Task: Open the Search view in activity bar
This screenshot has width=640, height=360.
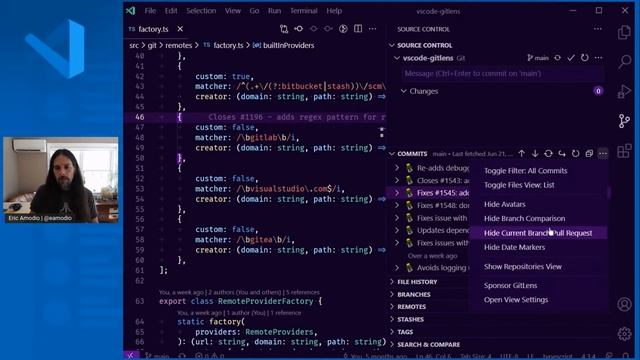Action: coord(624,62)
